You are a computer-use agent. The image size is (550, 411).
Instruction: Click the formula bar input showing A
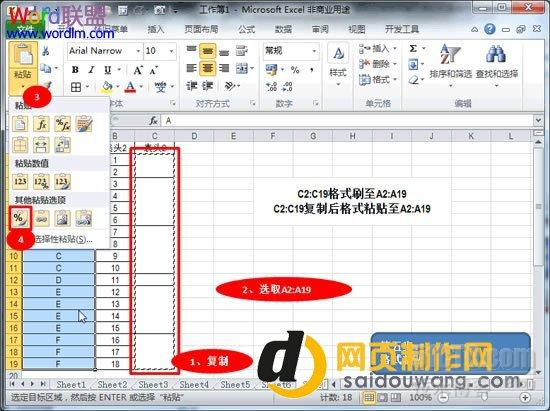point(347,121)
